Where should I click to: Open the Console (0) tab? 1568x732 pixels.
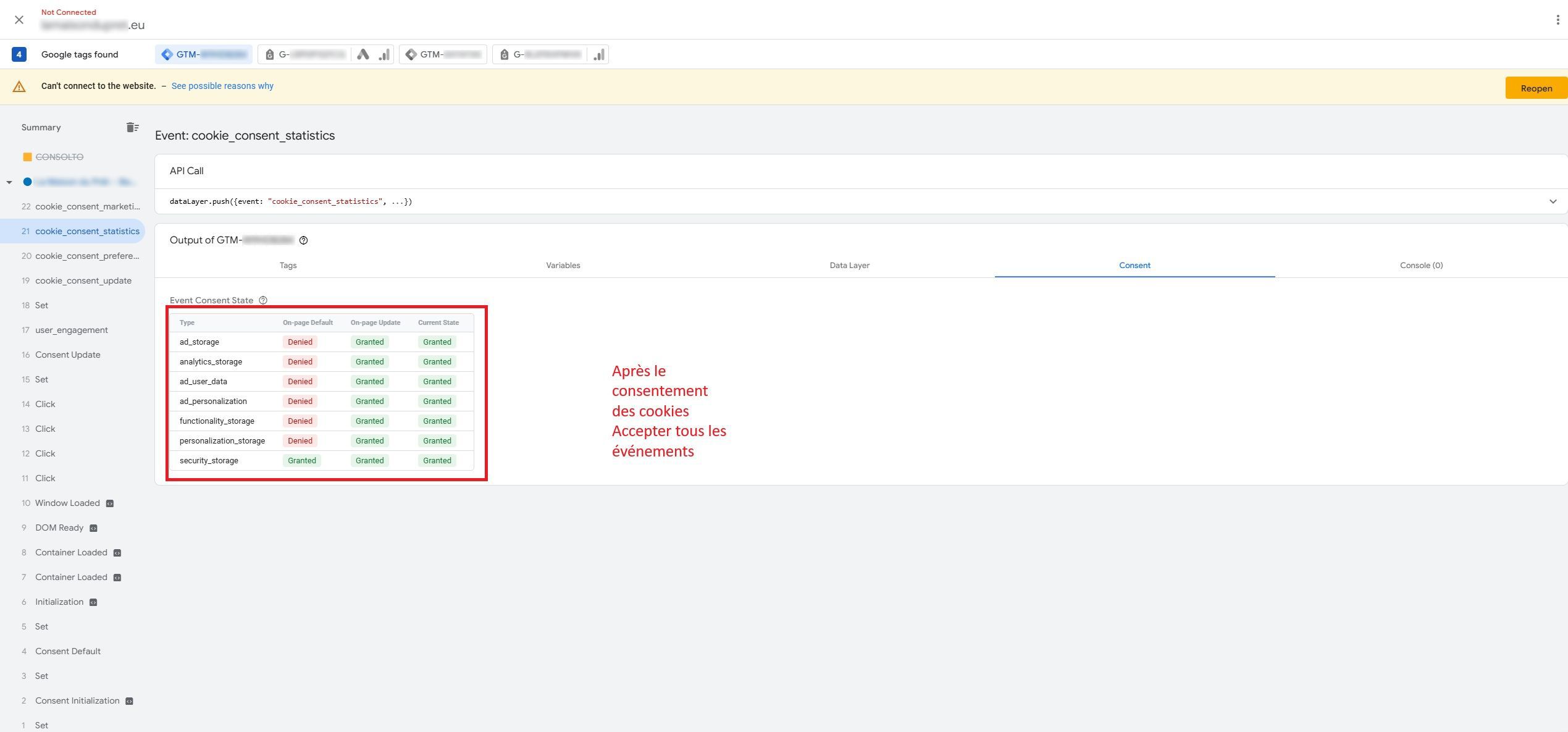(x=1421, y=266)
